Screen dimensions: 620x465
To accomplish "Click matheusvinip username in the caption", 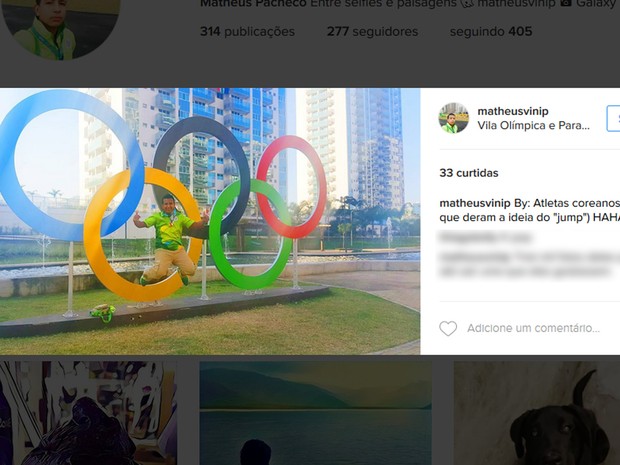I will pyautogui.click(x=475, y=203).
